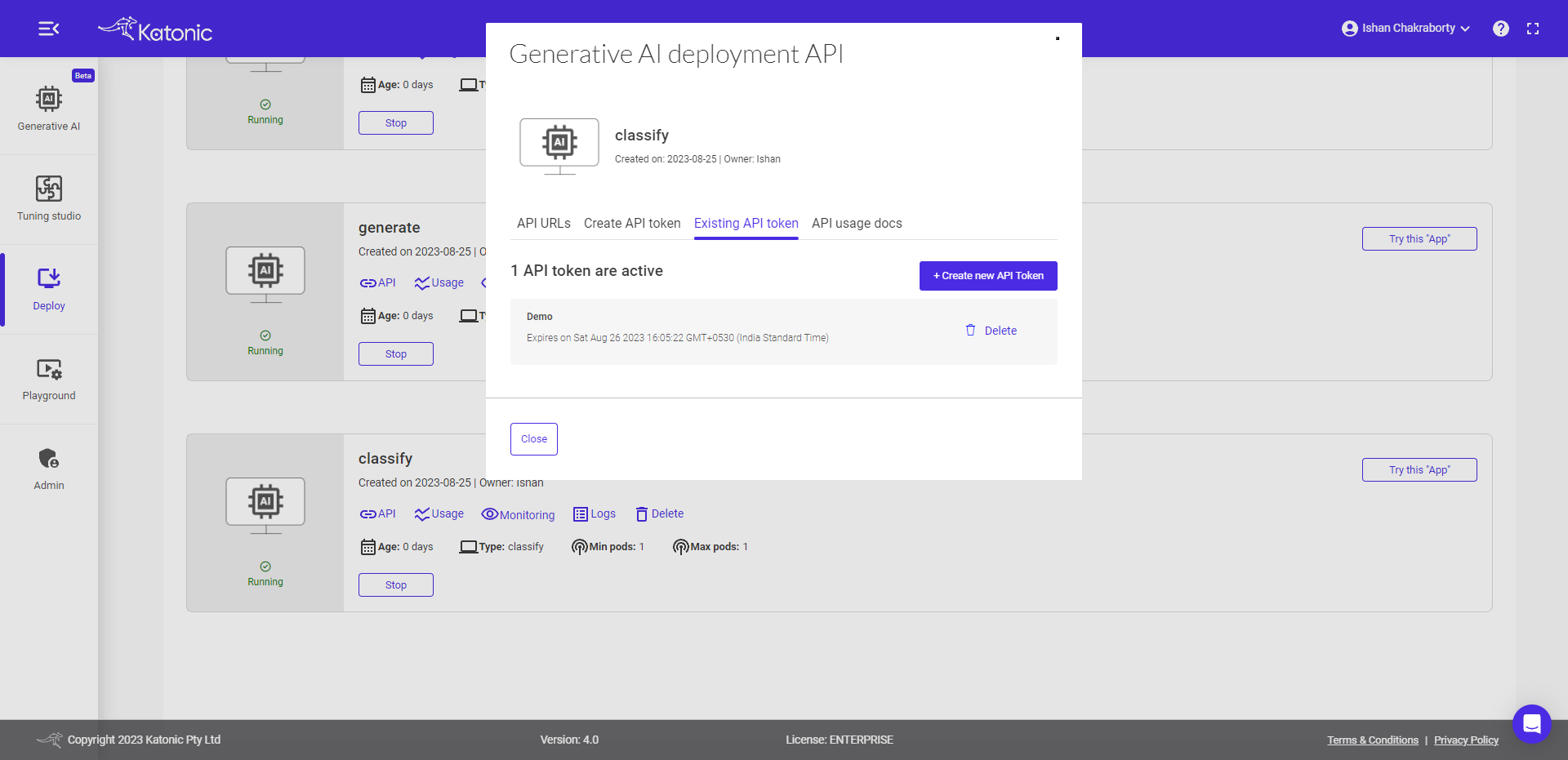This screenshot has height=760, width=1568.
Task: Click Max pods icon on classify card
Action: pos(681,547)
